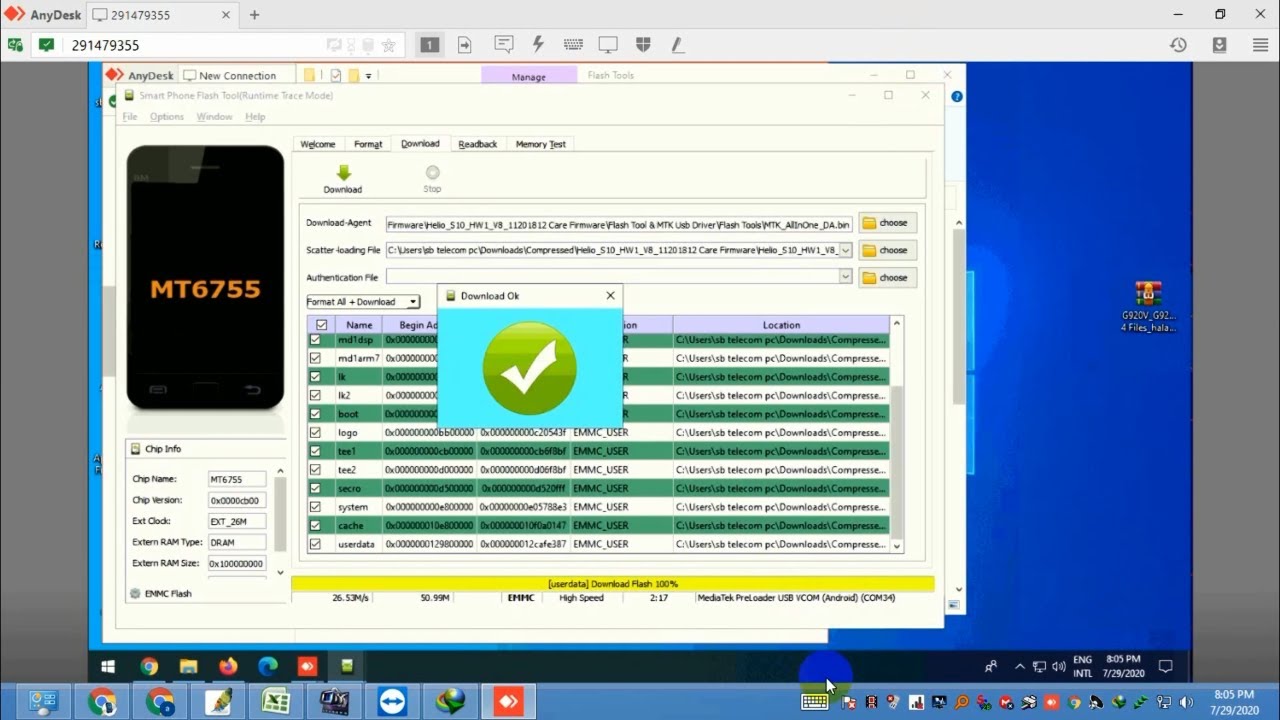Click the AnyDesk whiteboard pen icon
This screenshot has width=1280, height=720.
point(677,44)
